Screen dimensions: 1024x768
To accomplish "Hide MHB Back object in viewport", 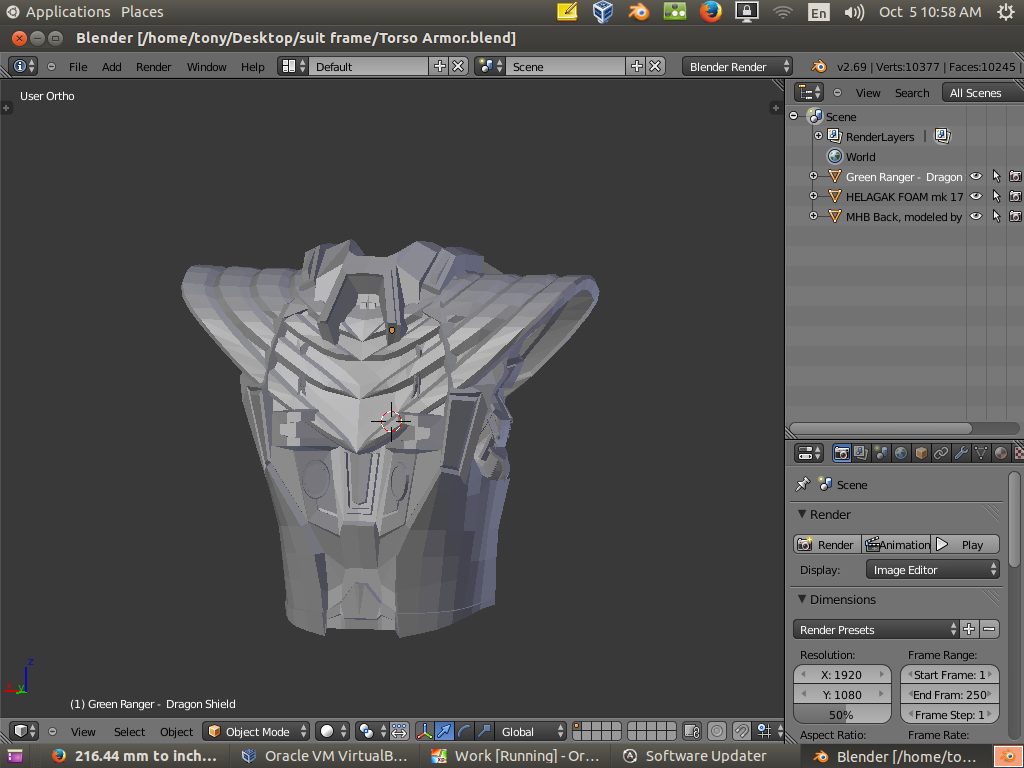I will pos(976,216).
